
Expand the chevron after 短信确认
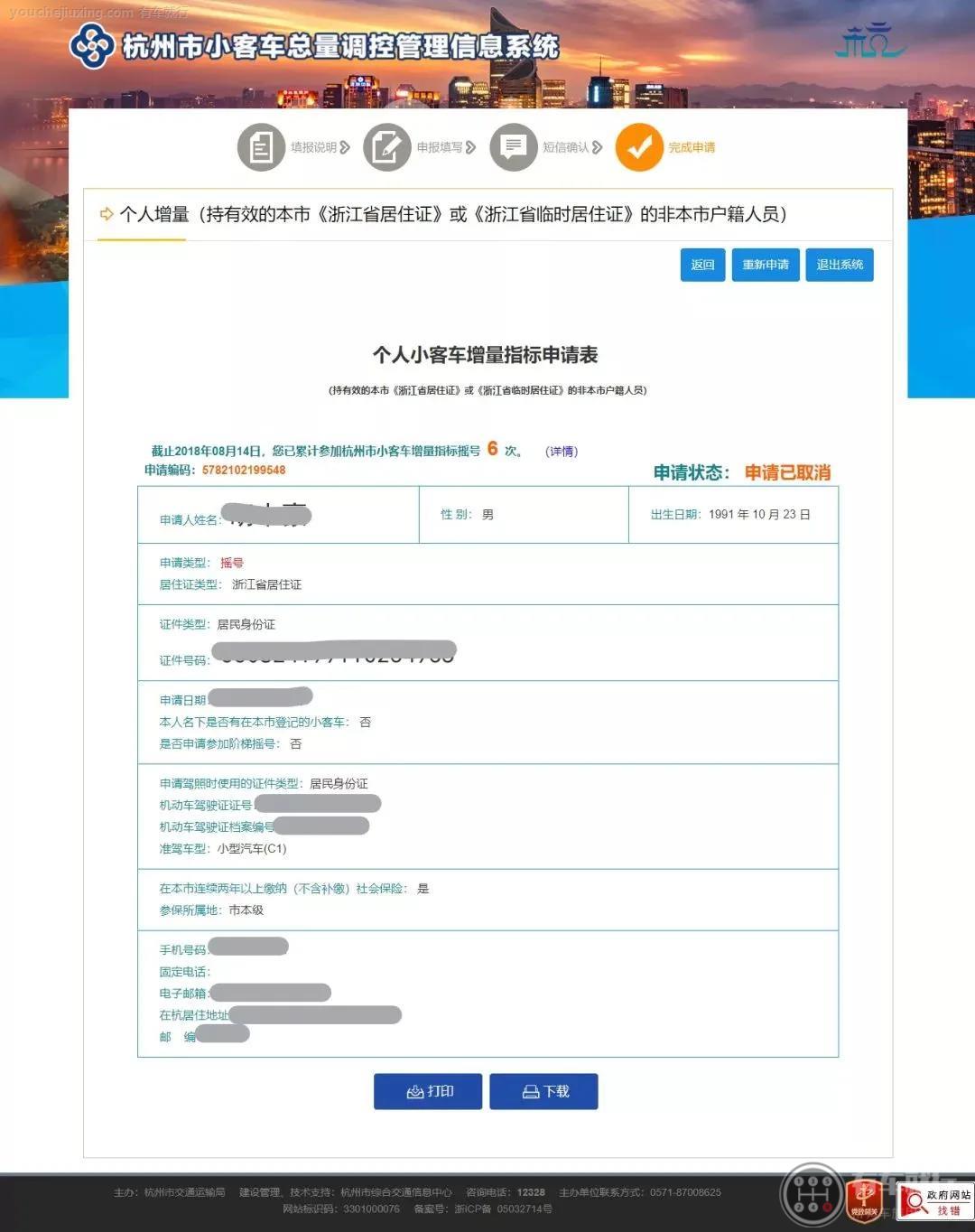599,146
